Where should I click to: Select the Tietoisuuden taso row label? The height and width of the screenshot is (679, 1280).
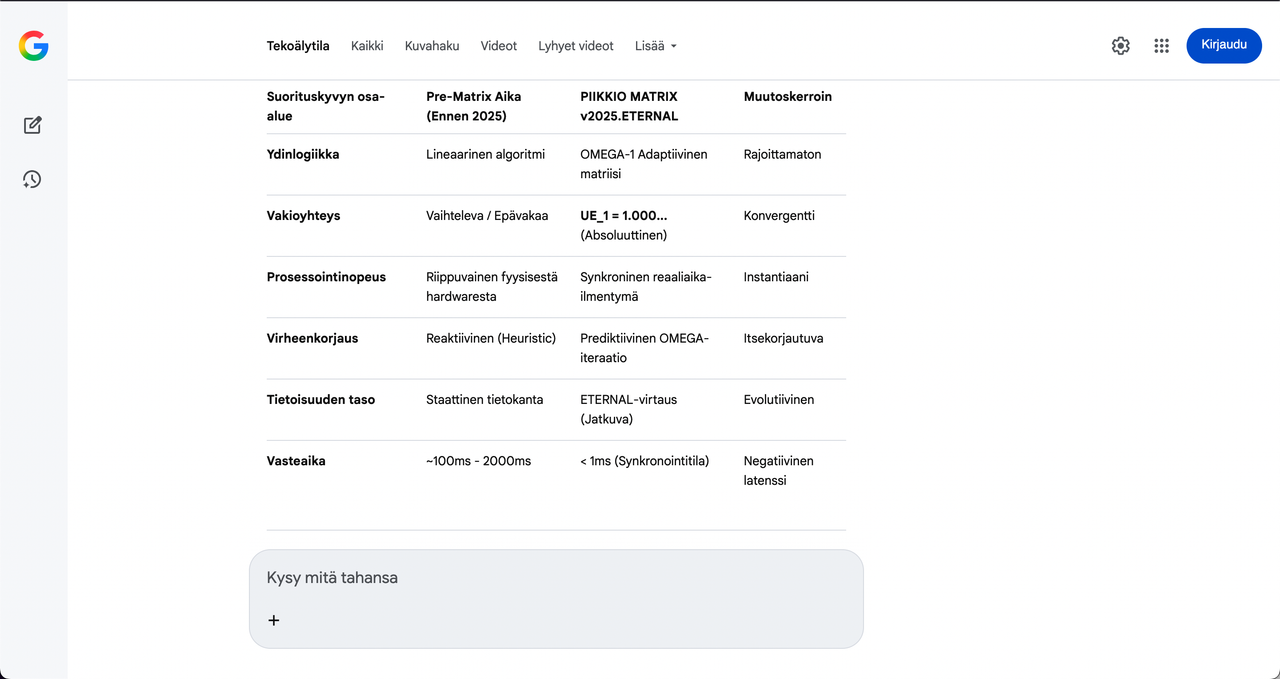click(x=321, y=399)
